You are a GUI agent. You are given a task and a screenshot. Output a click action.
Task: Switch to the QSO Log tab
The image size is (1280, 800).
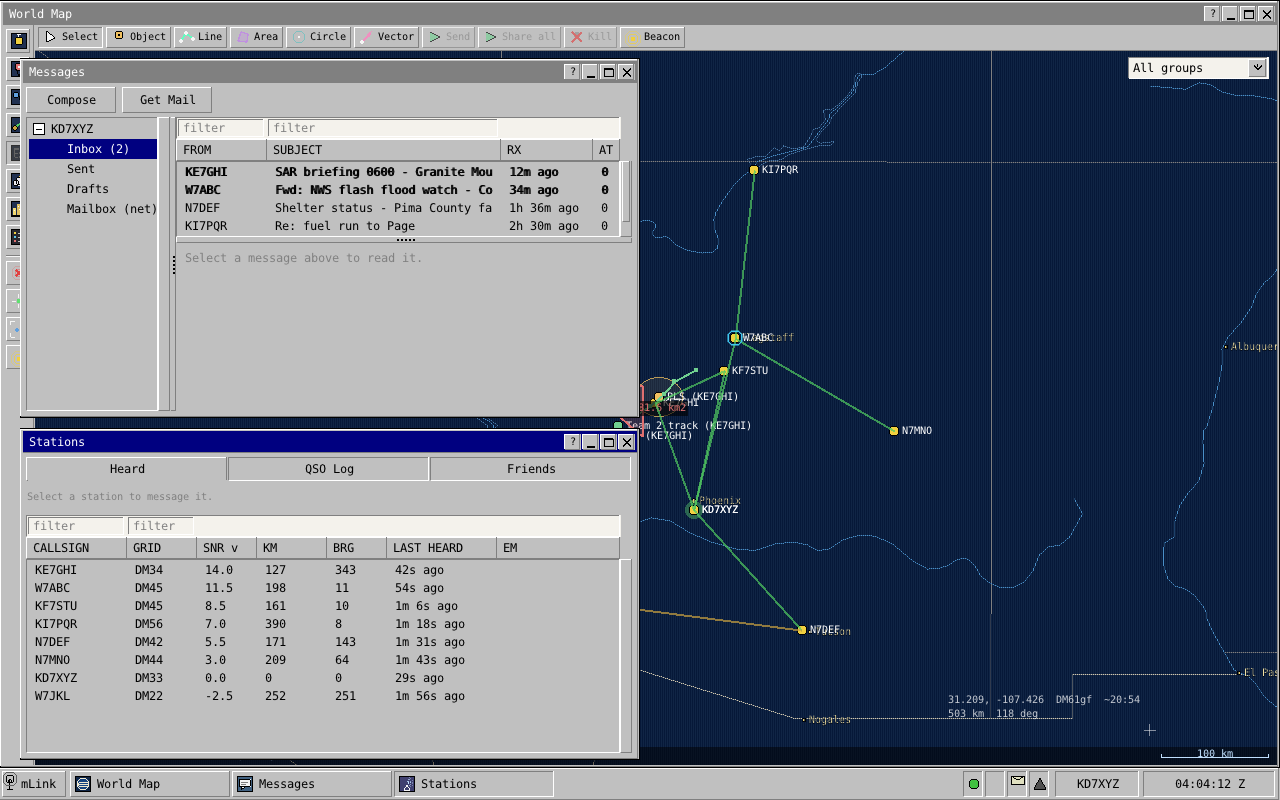(329, 469)
